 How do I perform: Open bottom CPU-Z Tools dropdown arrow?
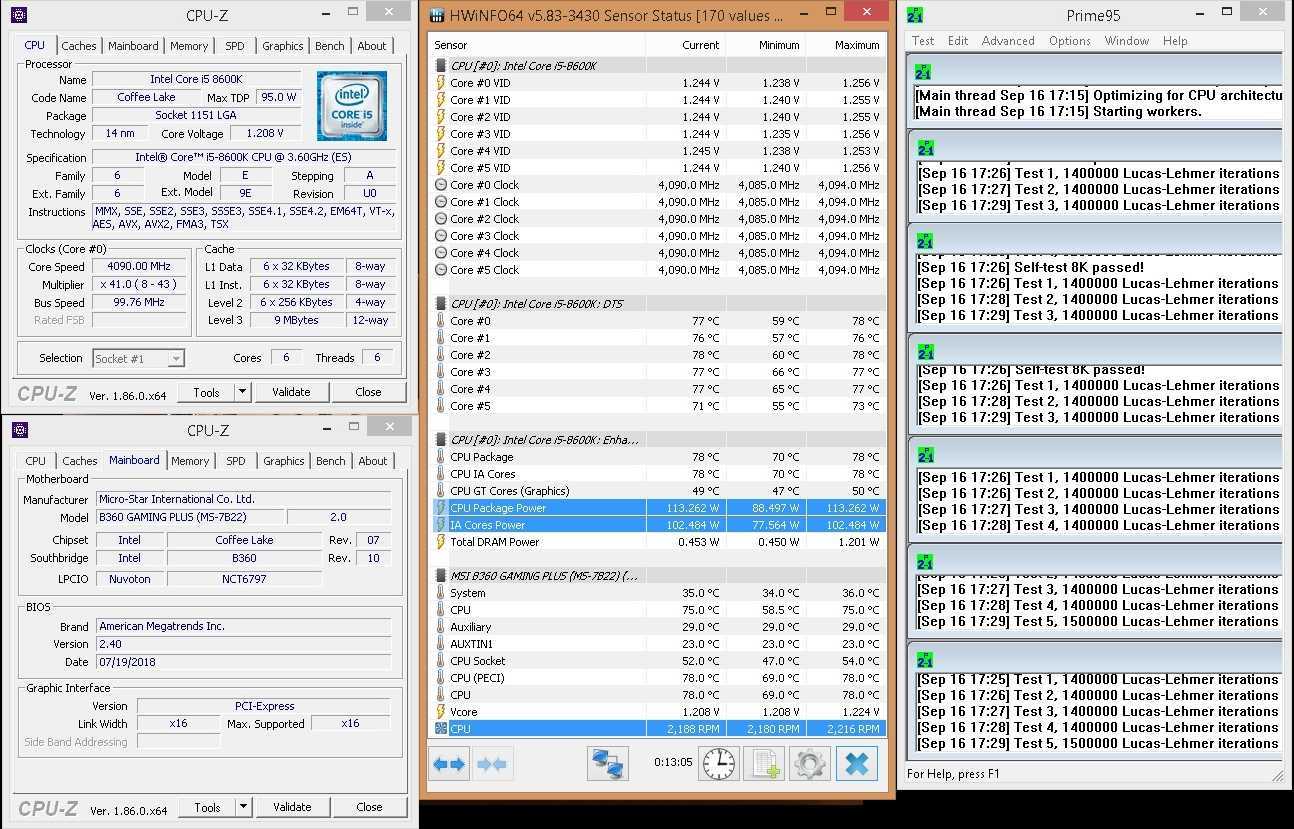click(x=243, y=807)
